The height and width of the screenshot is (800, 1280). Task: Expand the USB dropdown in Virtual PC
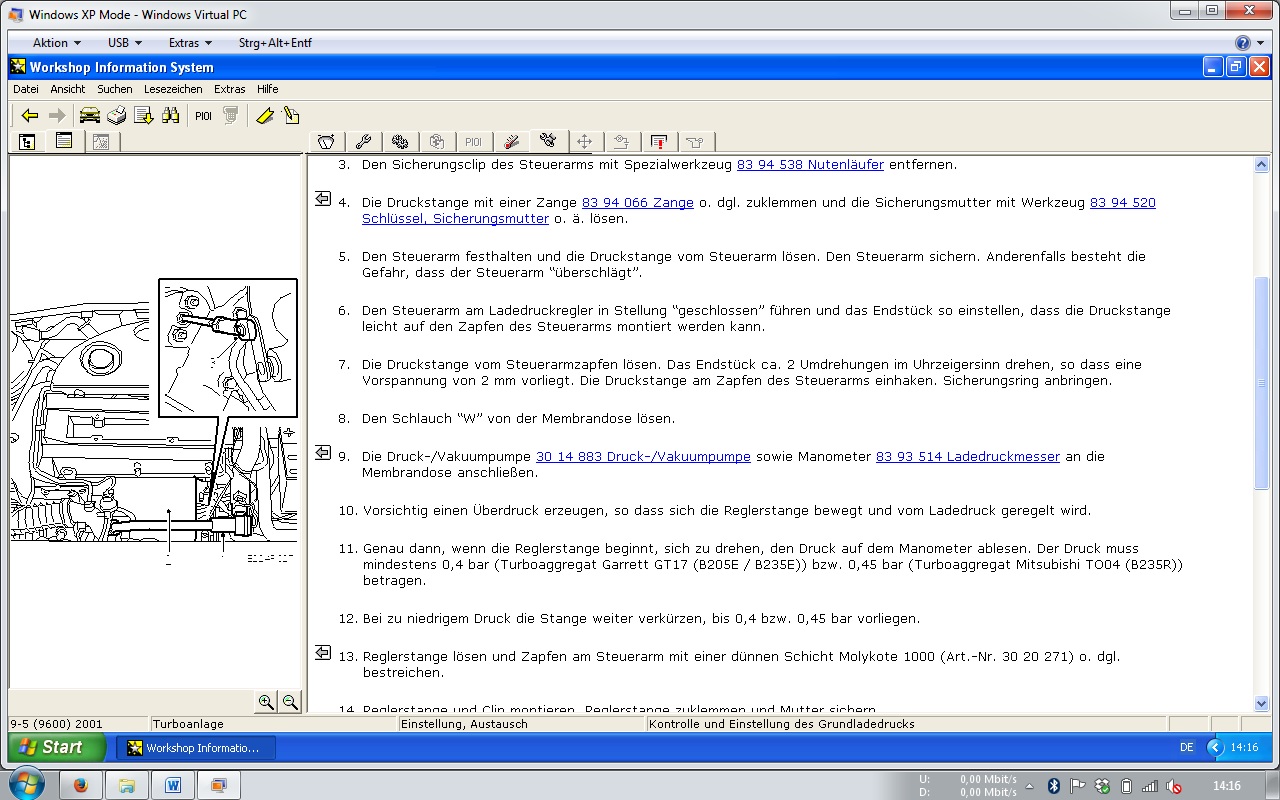click(125, 43)
